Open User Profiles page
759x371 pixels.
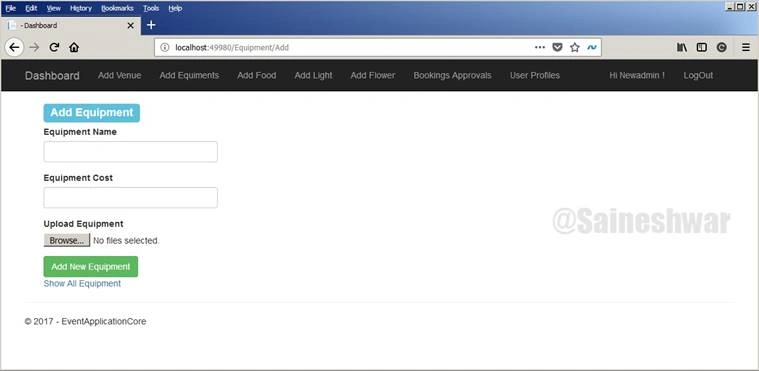coord(535,76)
